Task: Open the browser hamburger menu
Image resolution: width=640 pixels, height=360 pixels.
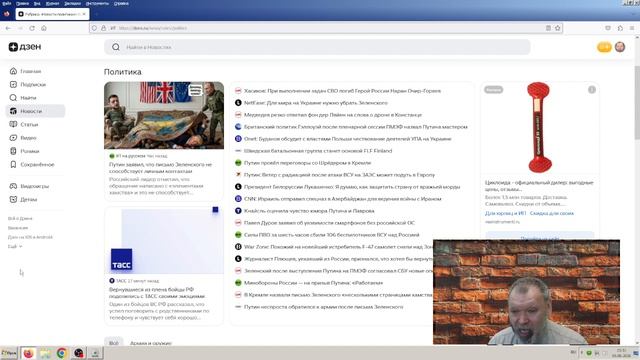Action: 632,28
